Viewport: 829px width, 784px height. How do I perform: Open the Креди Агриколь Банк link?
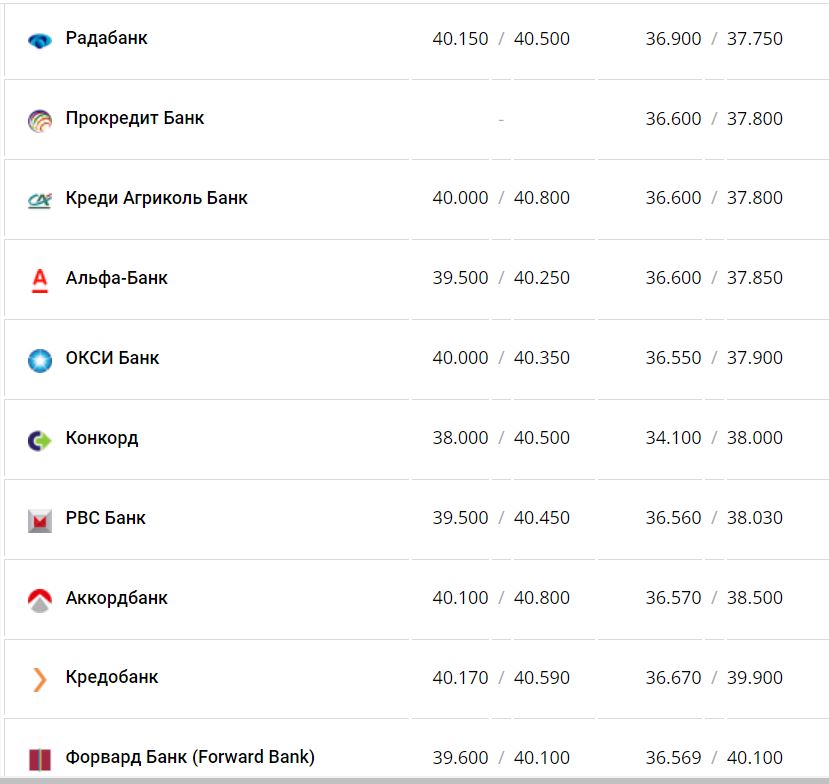pos(157,198)
